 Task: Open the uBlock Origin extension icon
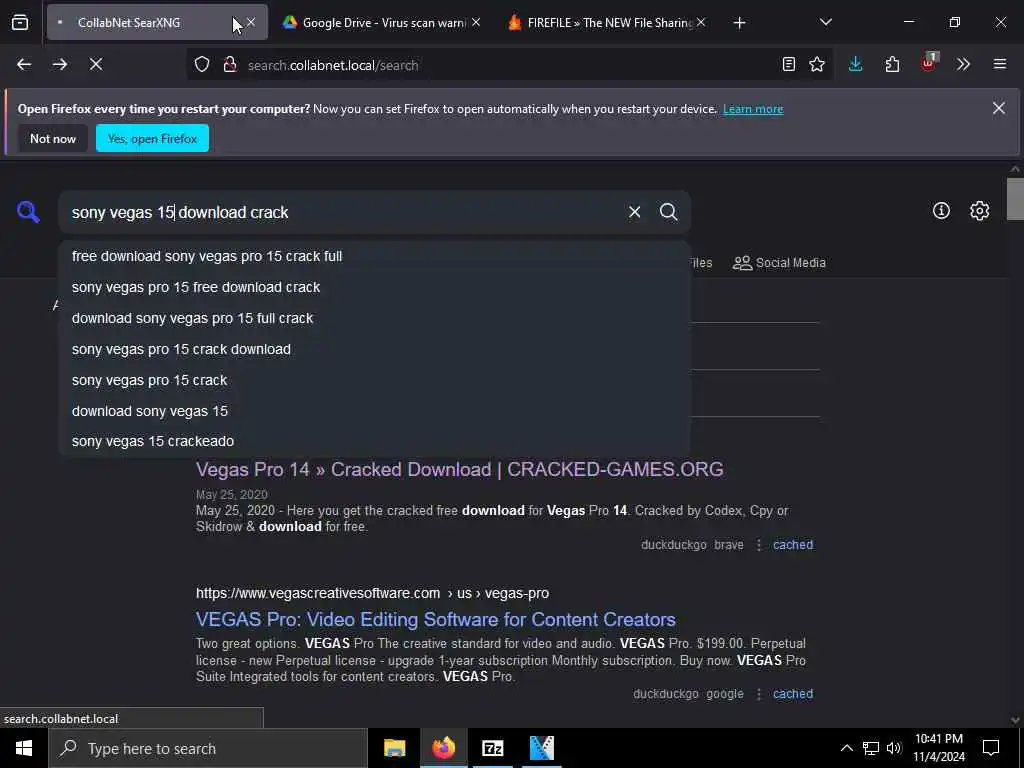click(929, 63)
